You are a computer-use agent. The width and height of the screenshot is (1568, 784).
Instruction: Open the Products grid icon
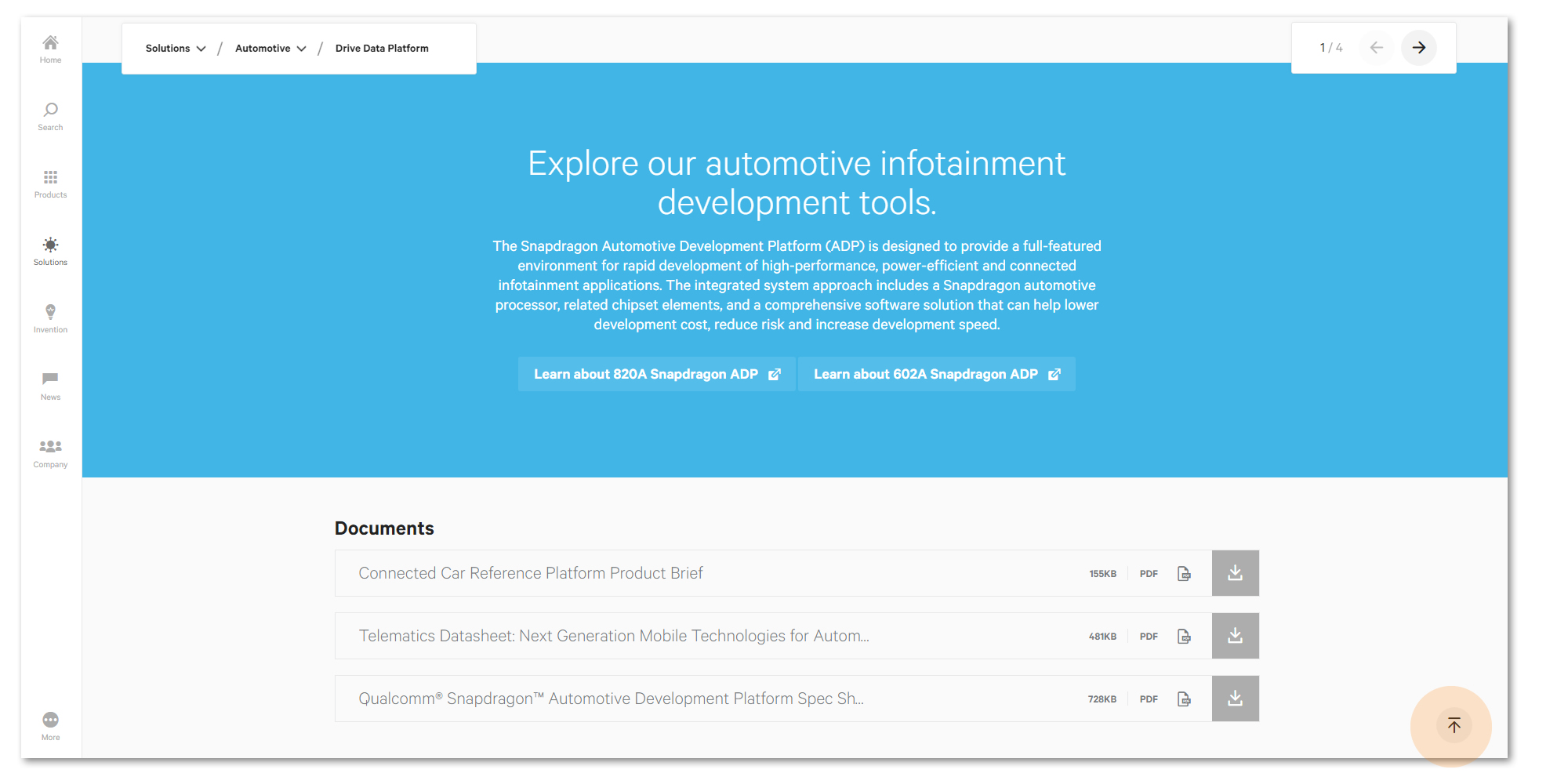(50, 183)
